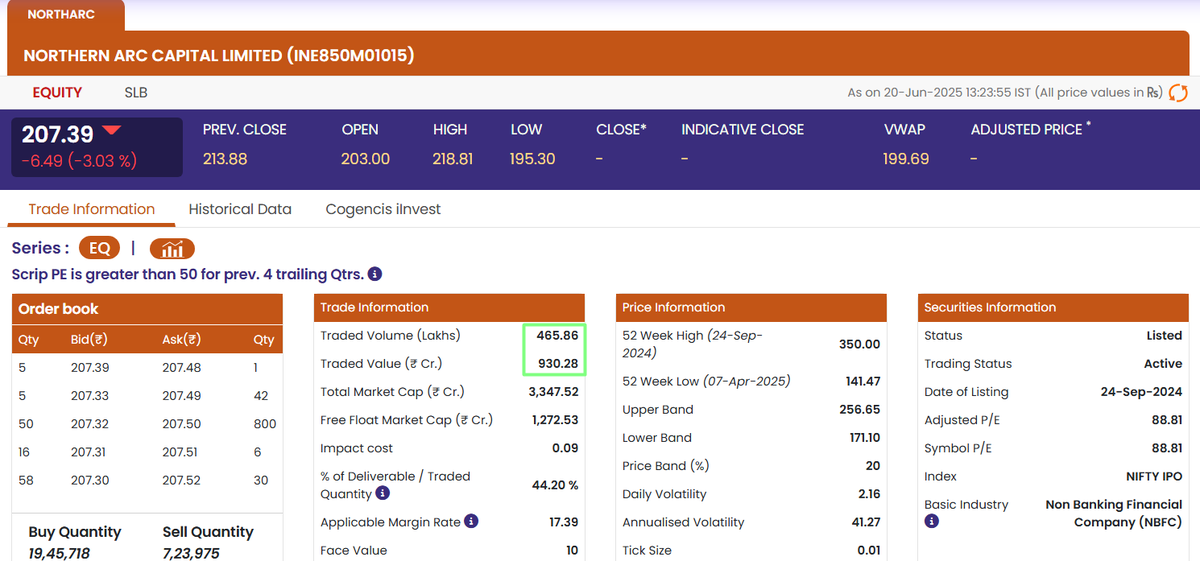The image size is (1200, 561).
Task: Click Total Market Cap value 3,347.52
Action: click(553, 392)
